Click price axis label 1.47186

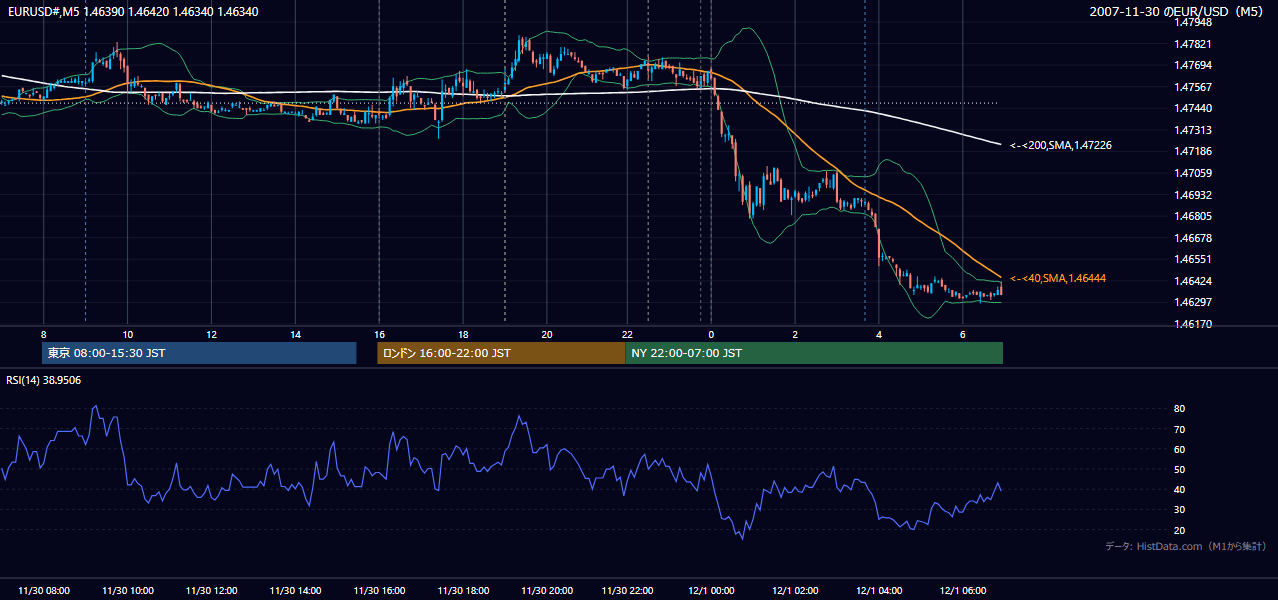point(1193,151)
